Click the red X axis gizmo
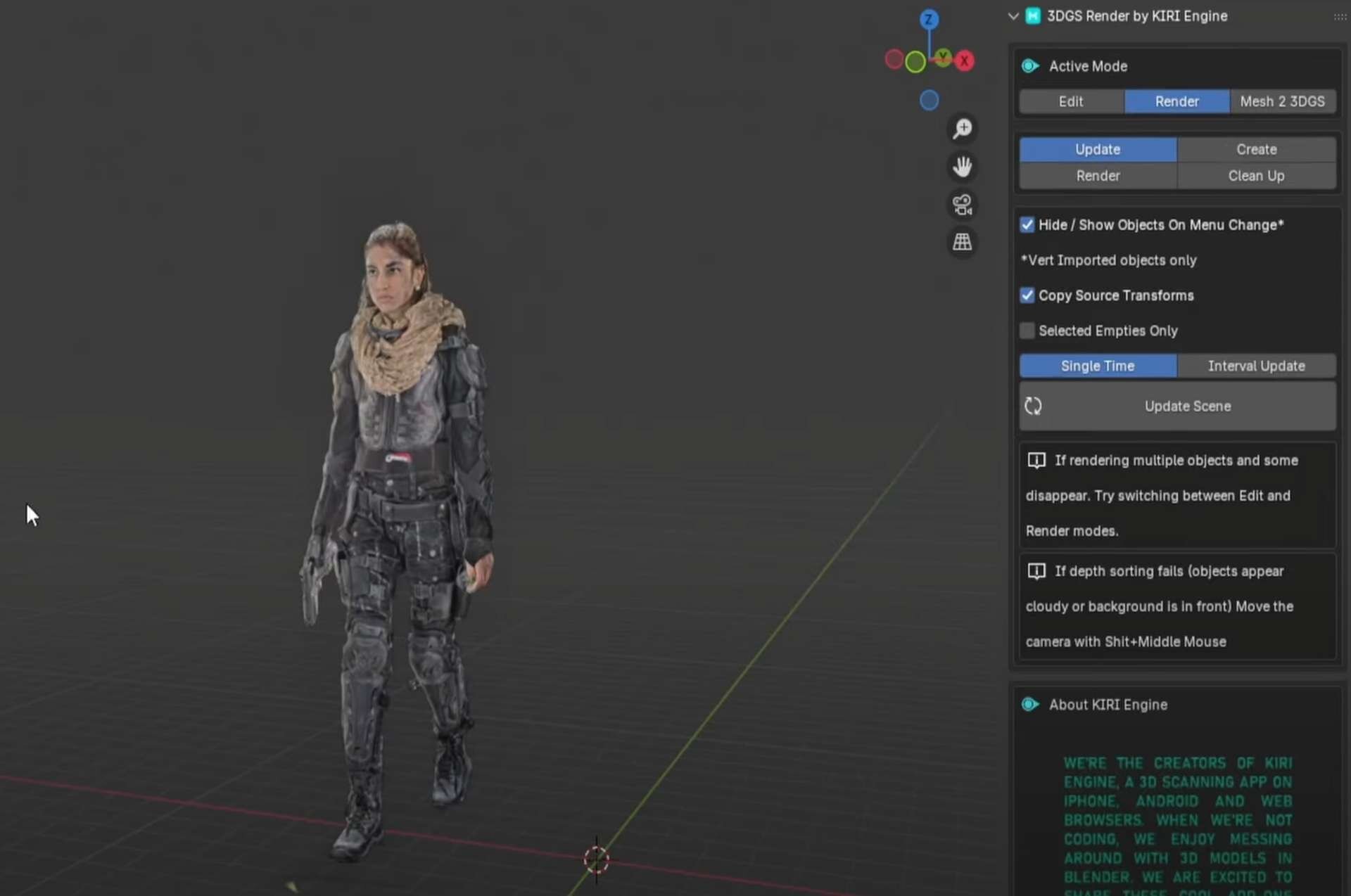 (x=965, y=61)
